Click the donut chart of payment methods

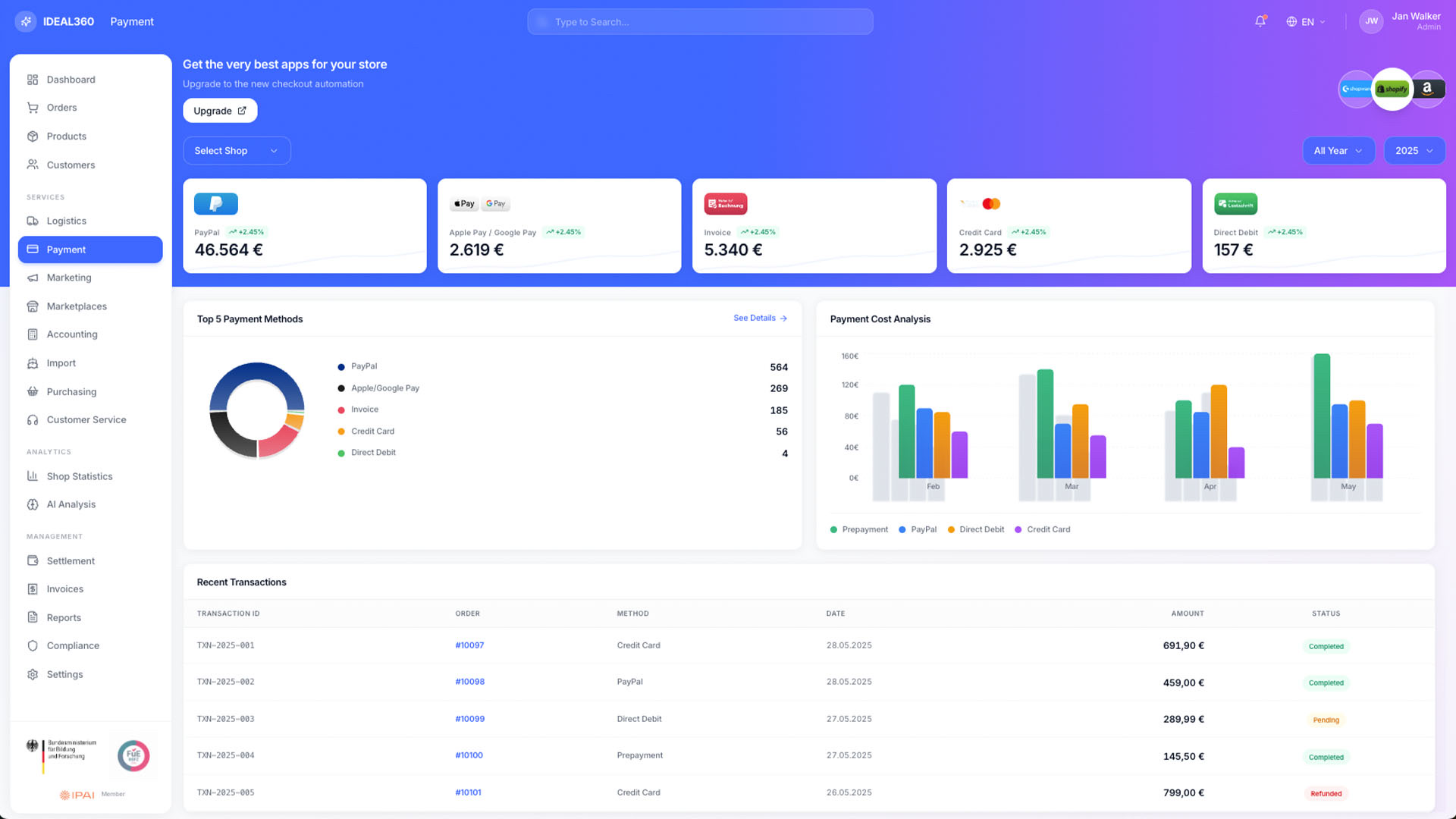coord(257,410)
